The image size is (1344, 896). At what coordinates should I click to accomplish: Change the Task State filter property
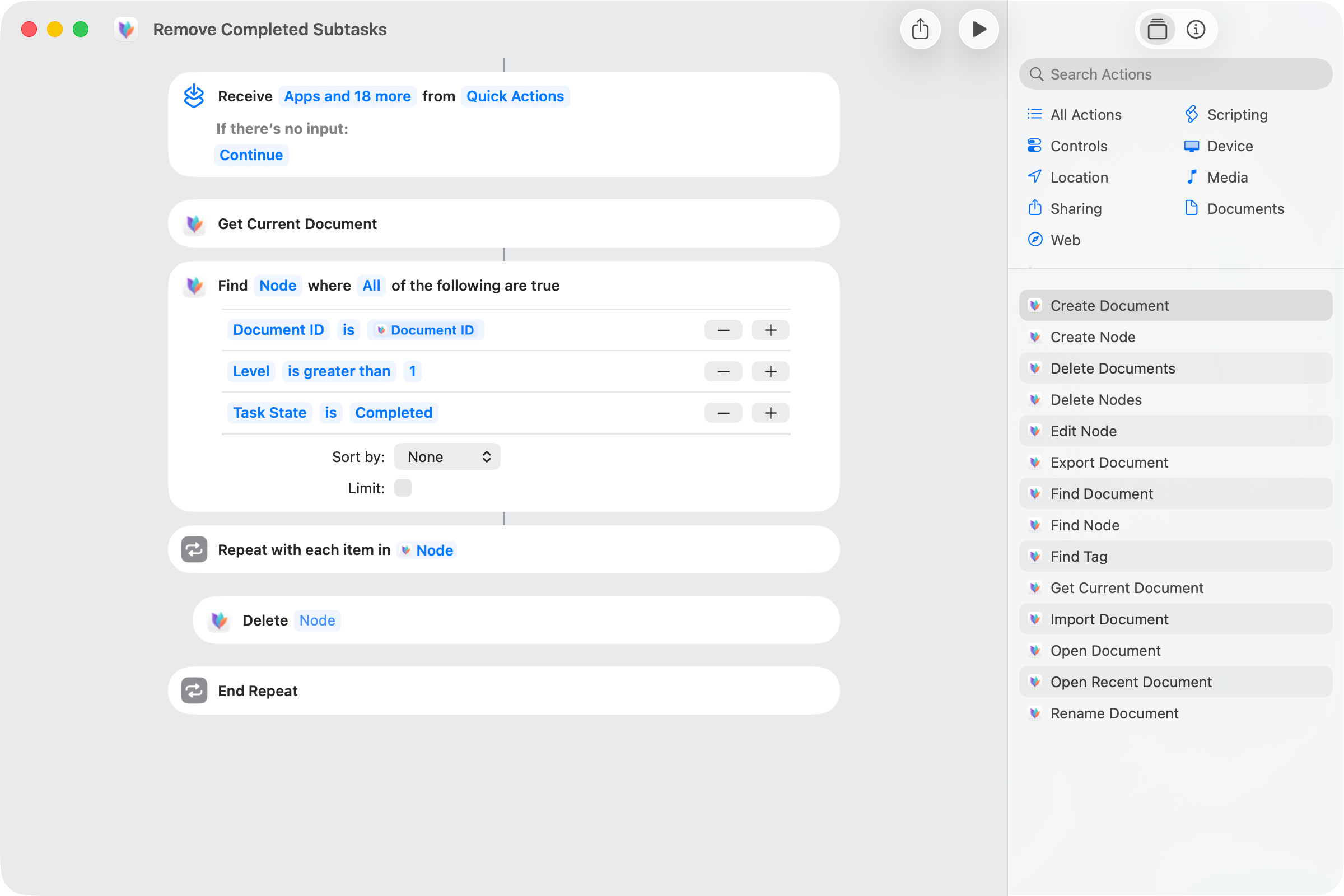270,412
